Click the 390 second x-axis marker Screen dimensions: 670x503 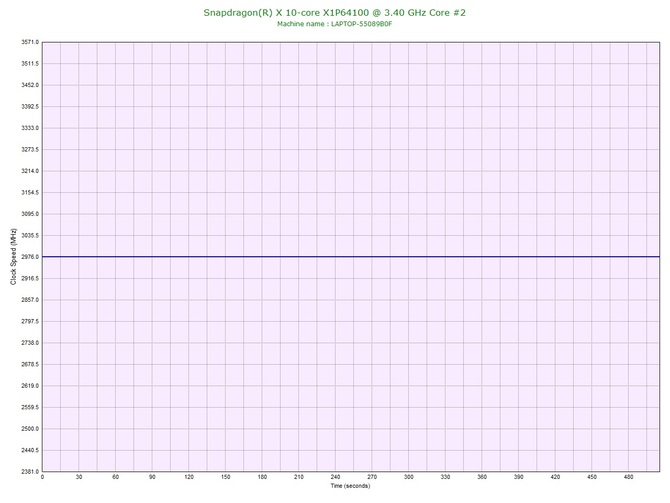(519, 477)
